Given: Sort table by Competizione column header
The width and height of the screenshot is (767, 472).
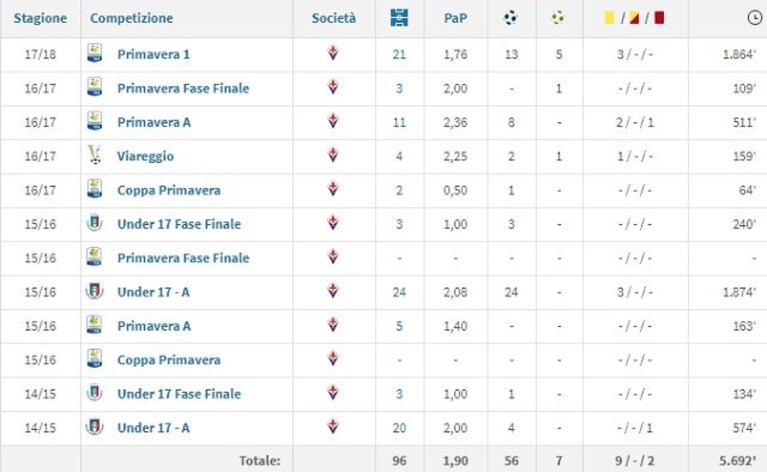Looking at the screenshot, I should 132,18.
